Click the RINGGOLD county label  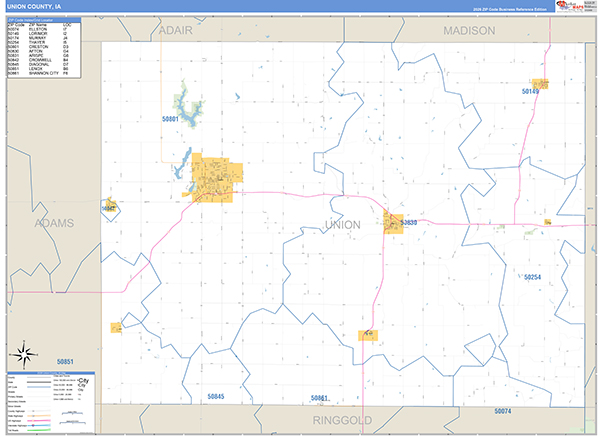[x=342, y=420]
